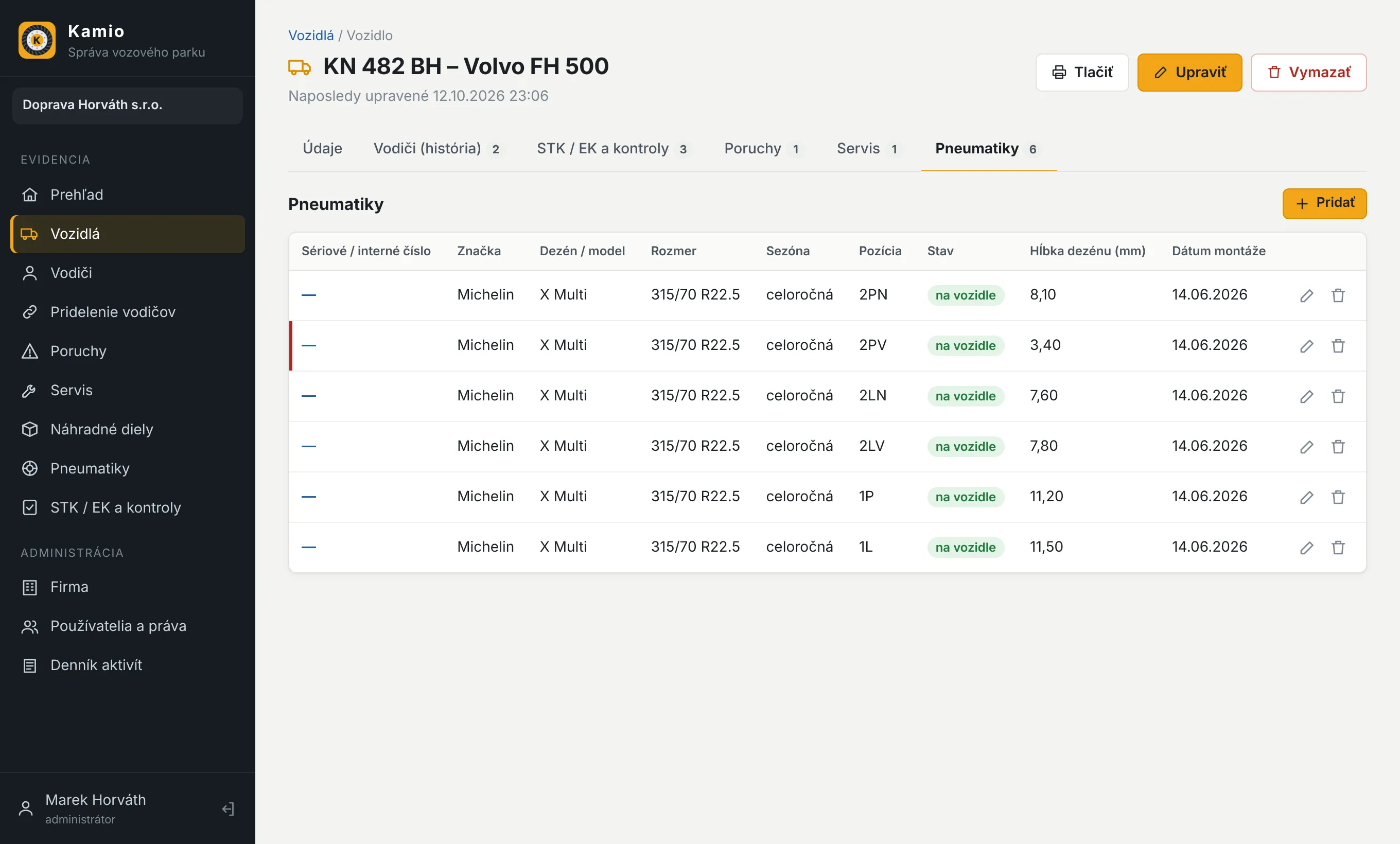Image resolution: width=1400 pixels, height=844 pixels.
Task: Click the logout icon next to Marek Horváth
Action: click(228, 809)
